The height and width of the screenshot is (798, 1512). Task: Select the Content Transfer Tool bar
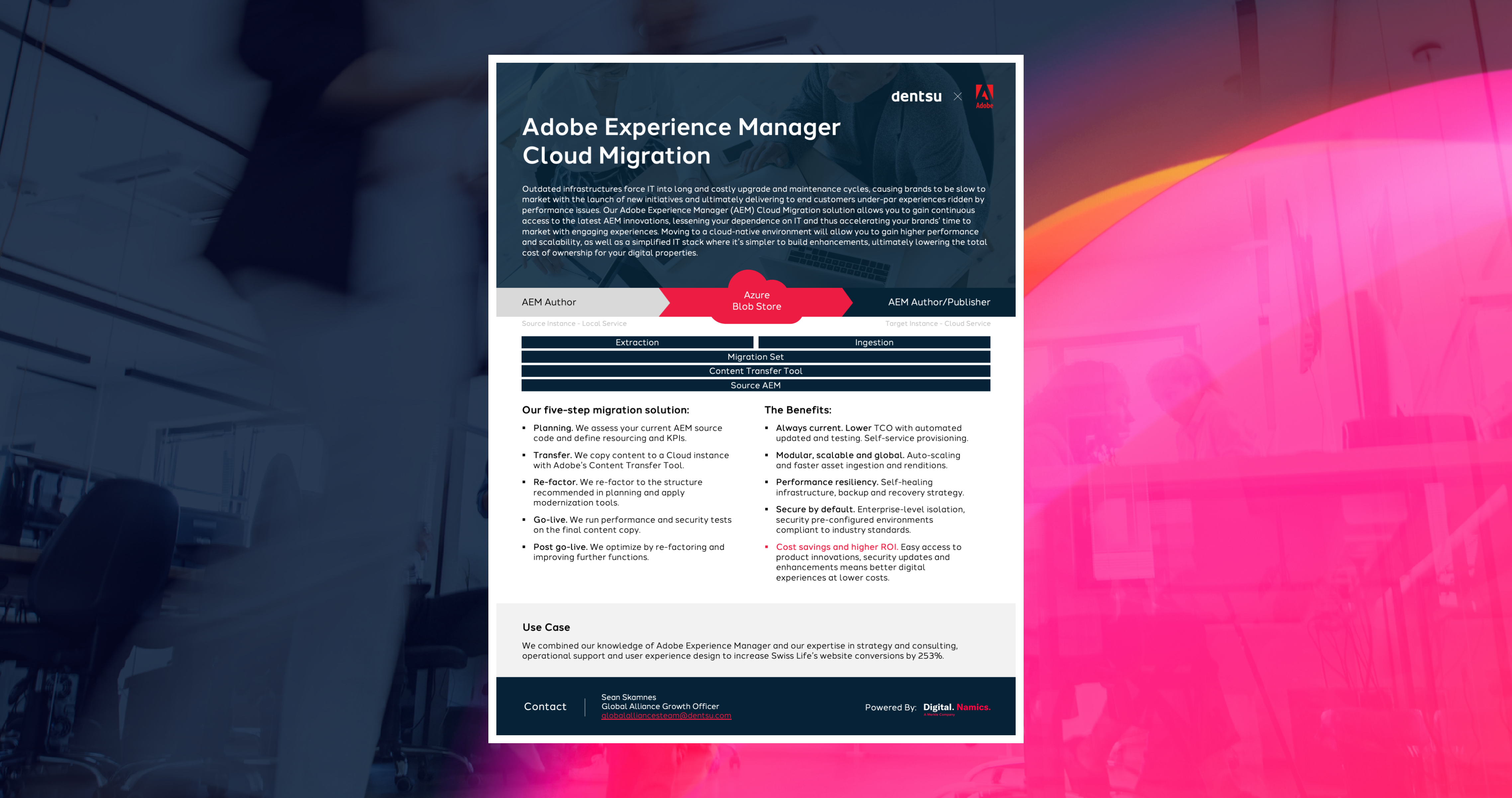[756, 371]
